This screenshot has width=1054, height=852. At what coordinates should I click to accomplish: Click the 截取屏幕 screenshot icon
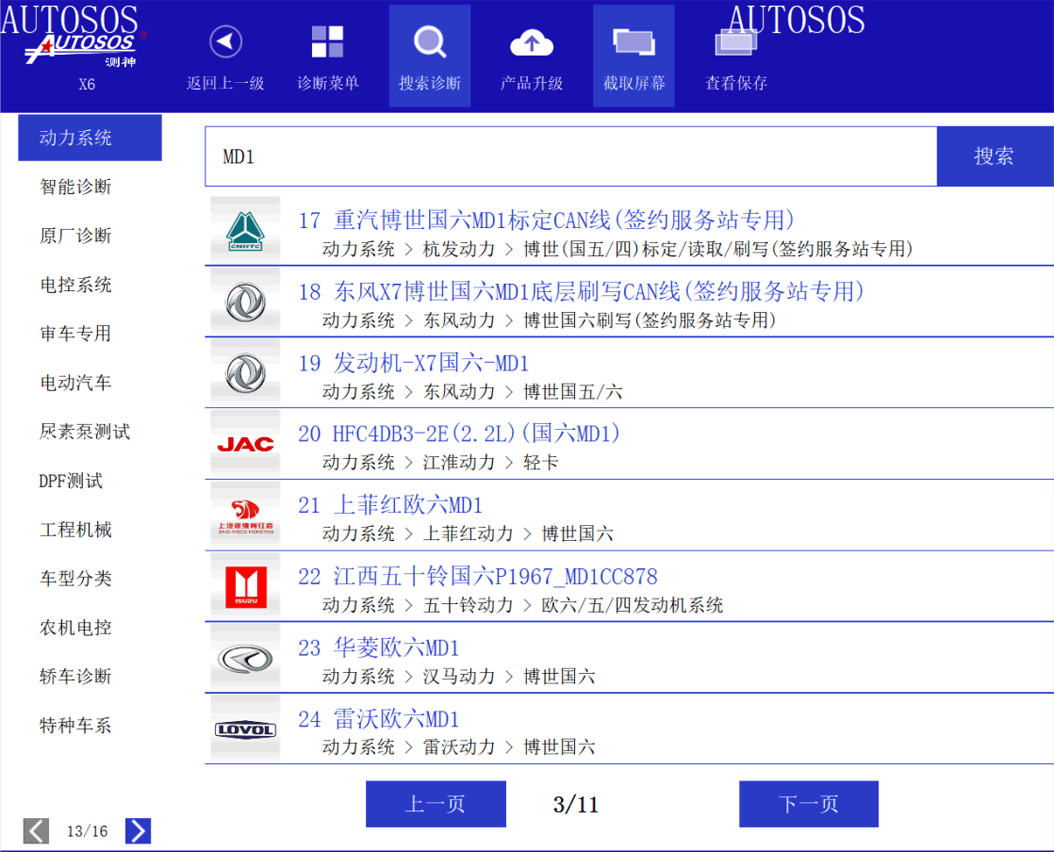(634, 42)
